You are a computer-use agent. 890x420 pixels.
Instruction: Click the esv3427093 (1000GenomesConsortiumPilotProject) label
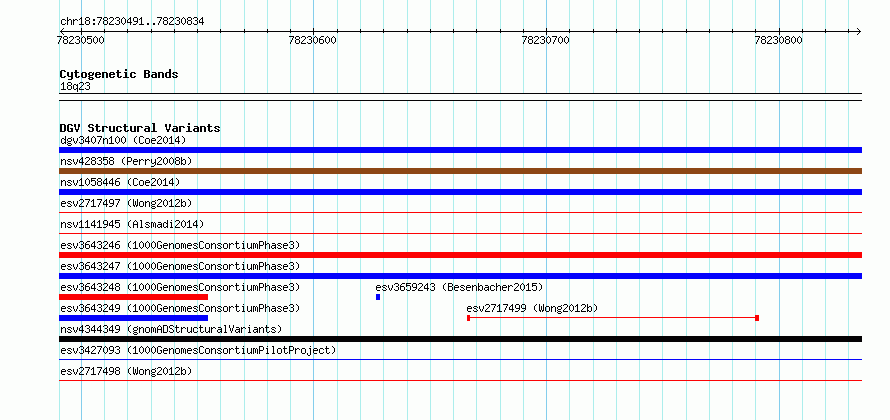point(198,350)
